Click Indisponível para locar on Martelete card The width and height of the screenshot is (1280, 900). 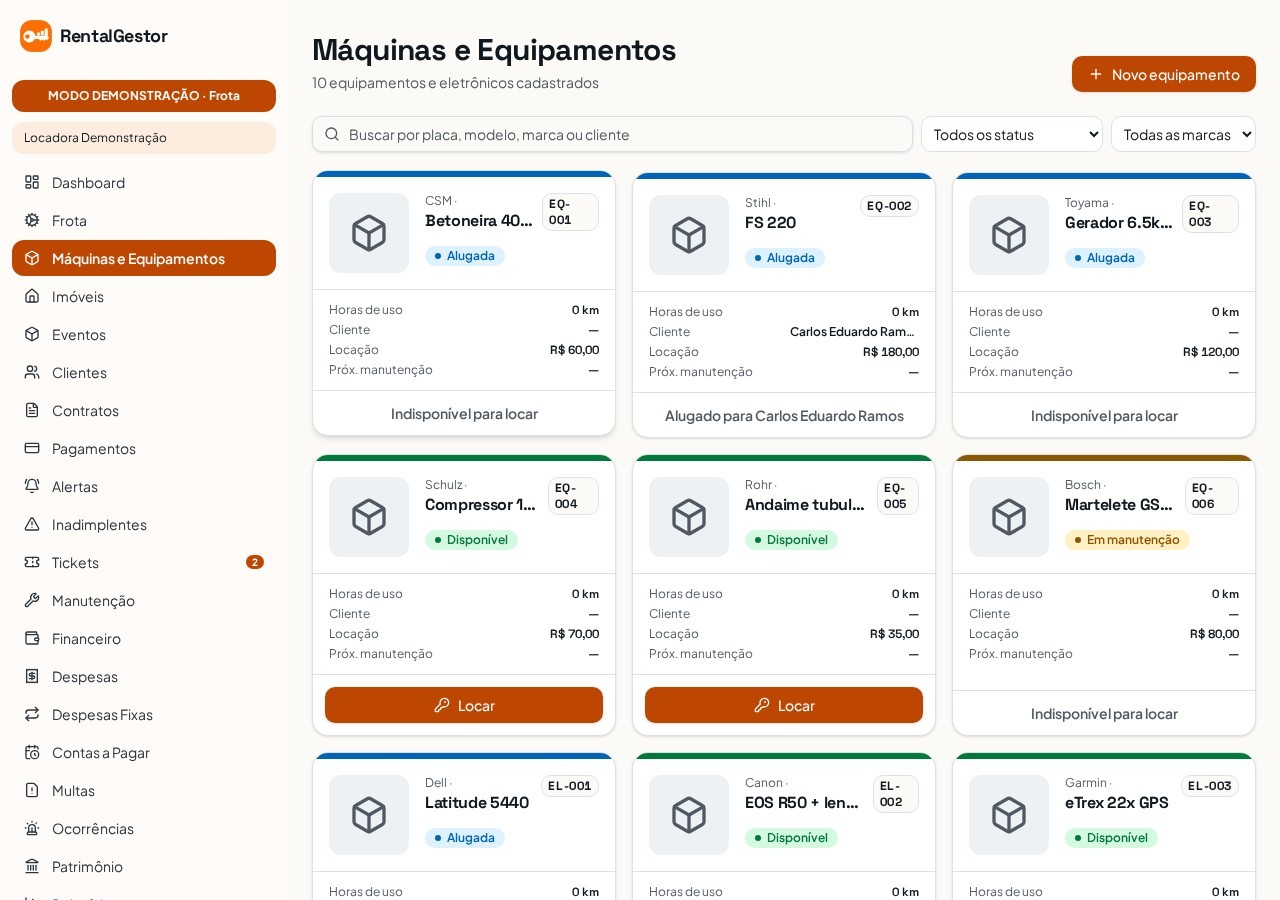(1104, 713)
